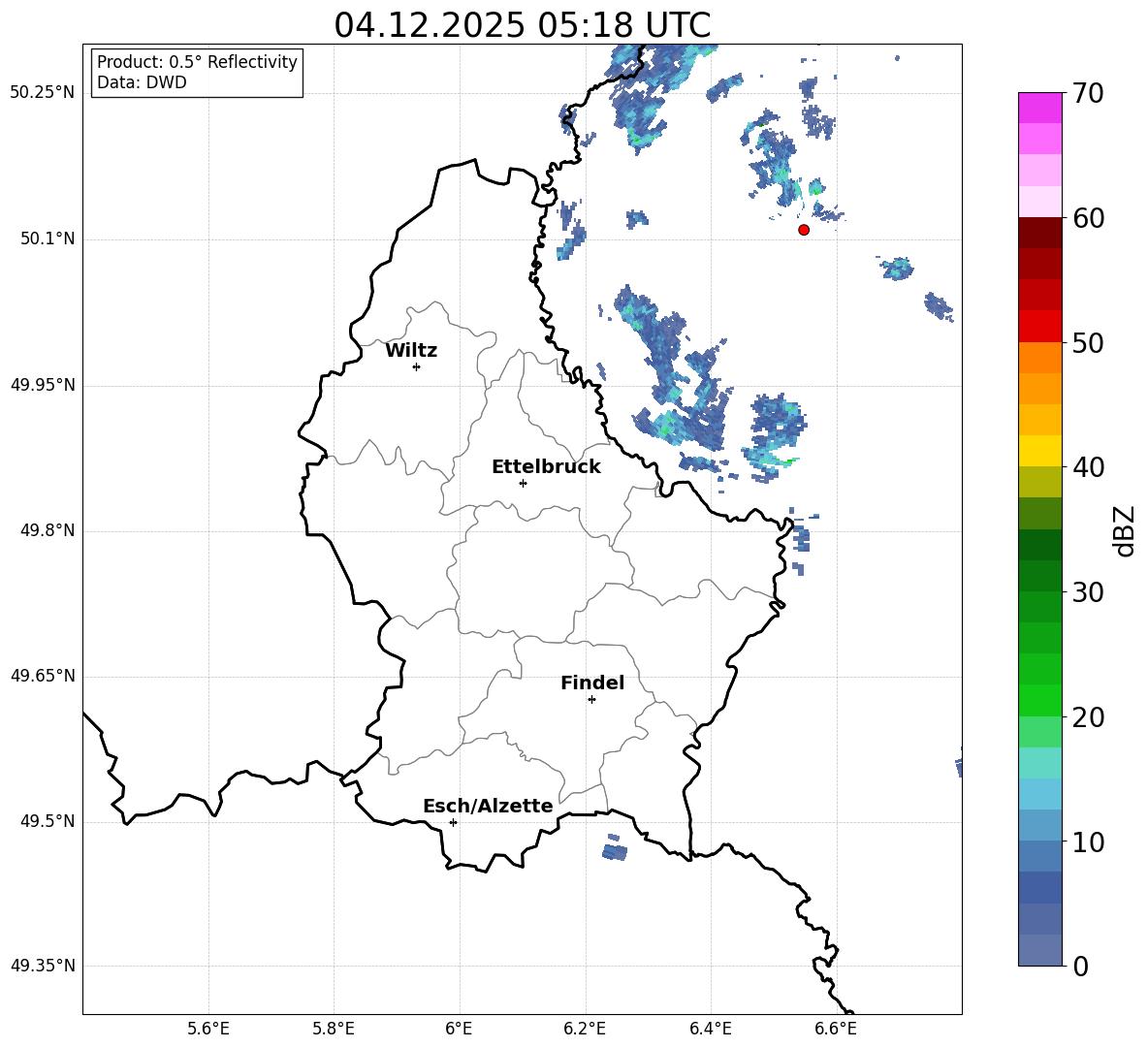Click the 50 tick on the colorbar
Screen dimensions: 1148x1048
(x=1087, y=343)
